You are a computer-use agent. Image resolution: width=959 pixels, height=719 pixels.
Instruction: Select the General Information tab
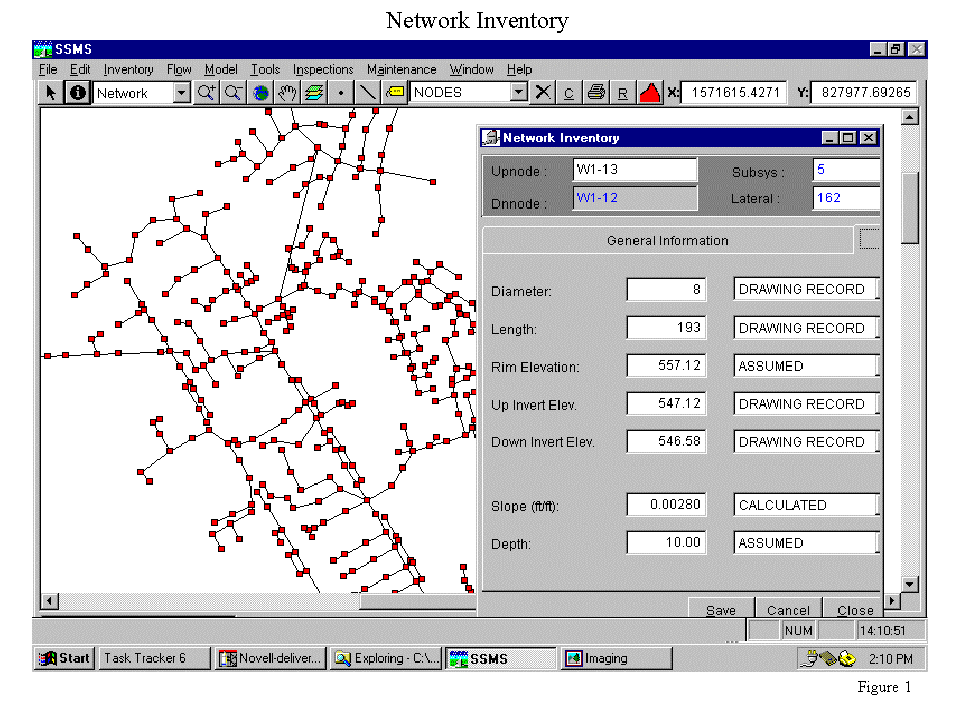667,241
